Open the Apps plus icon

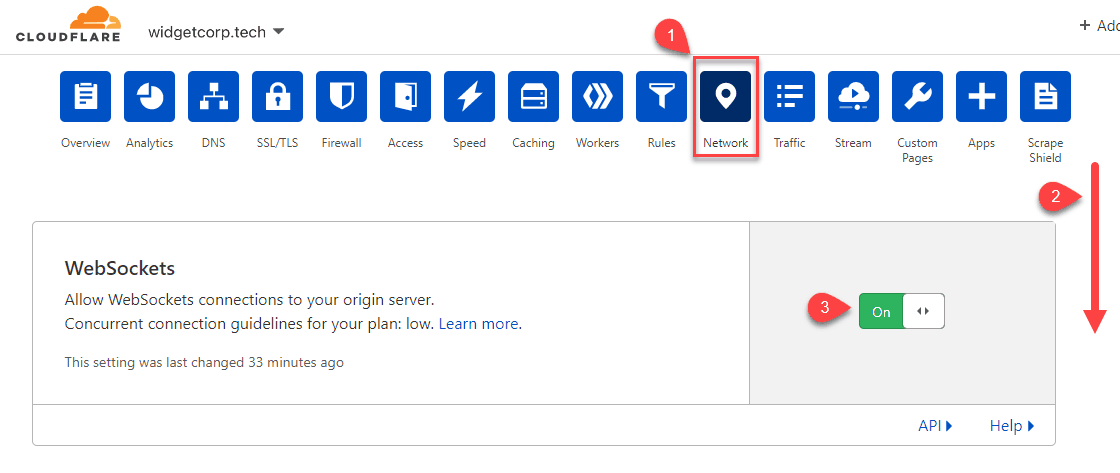[981, 97]
